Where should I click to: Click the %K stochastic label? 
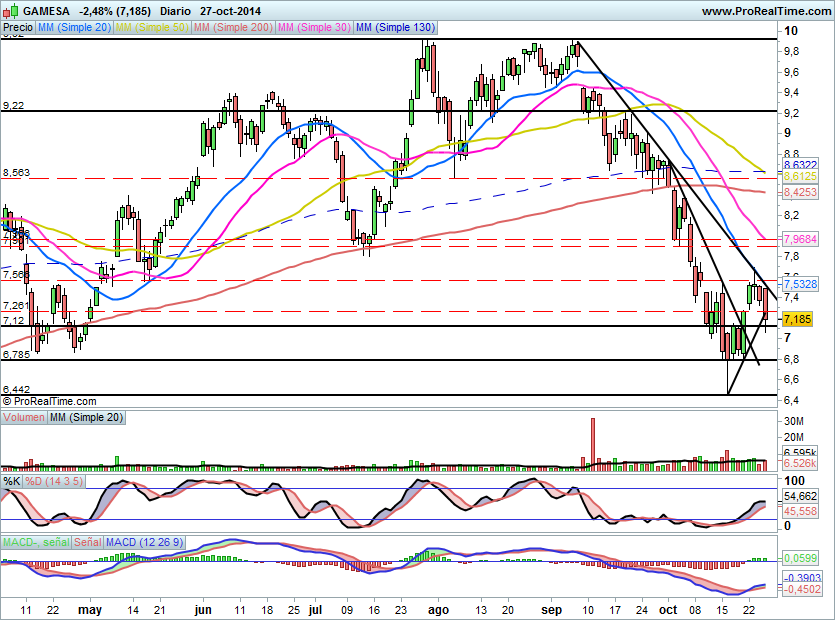12,482
